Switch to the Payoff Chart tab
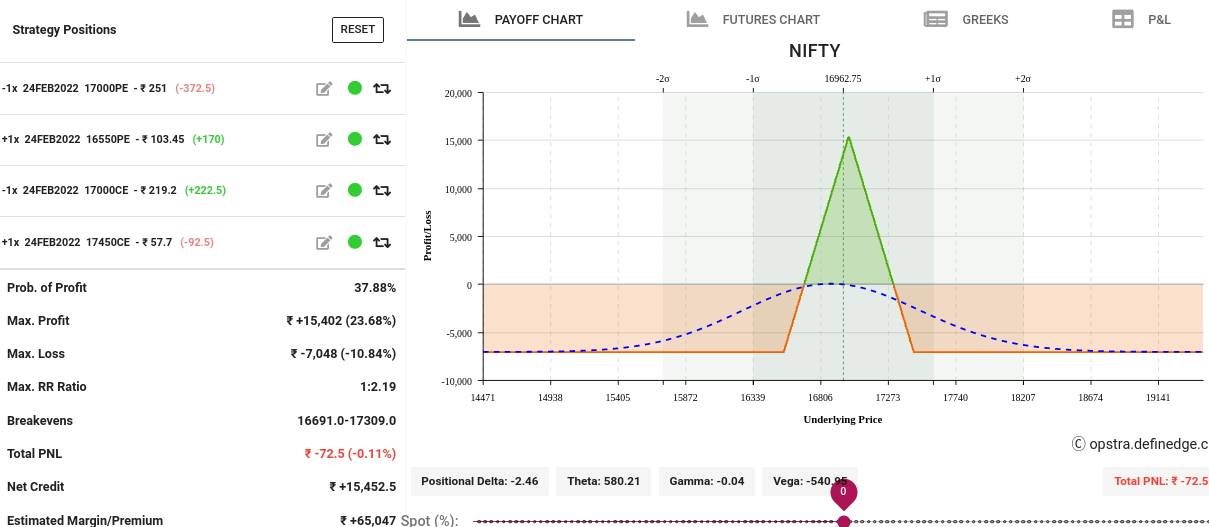This screenshot has width=1209, height=527. click(x=521, y=20)
